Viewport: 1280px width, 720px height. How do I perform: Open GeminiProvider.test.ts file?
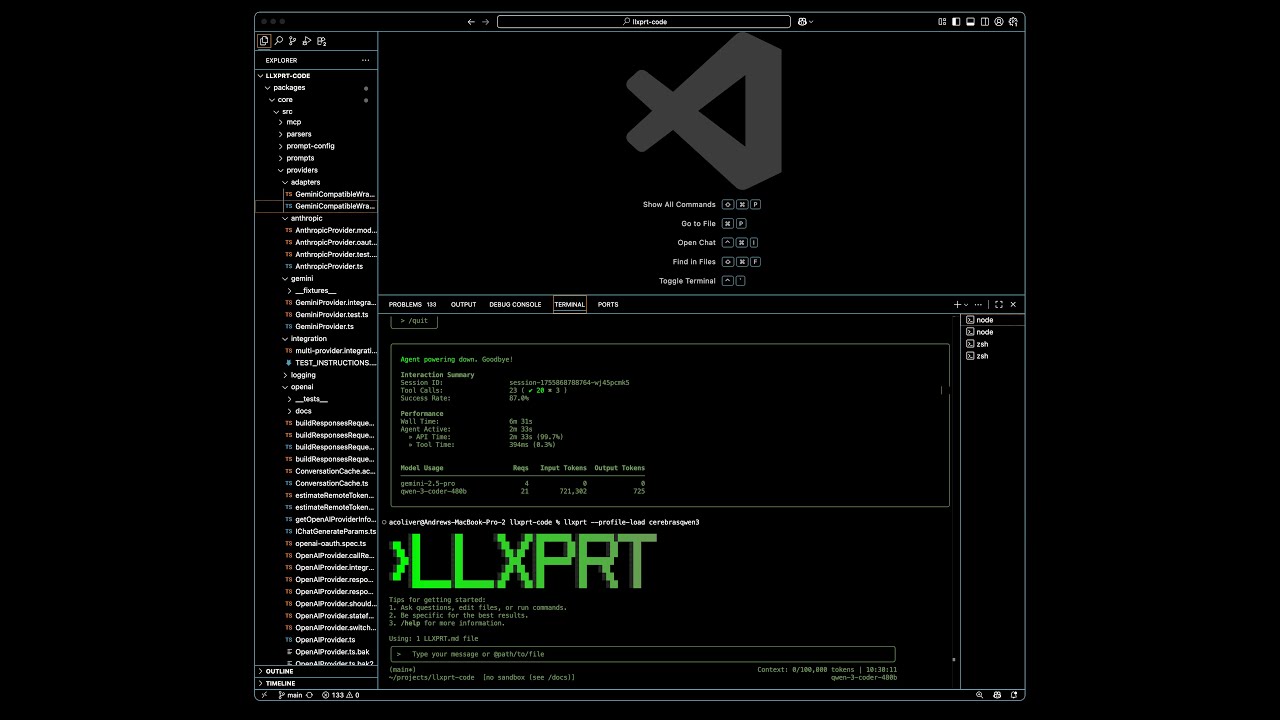[x=316, y=314]
